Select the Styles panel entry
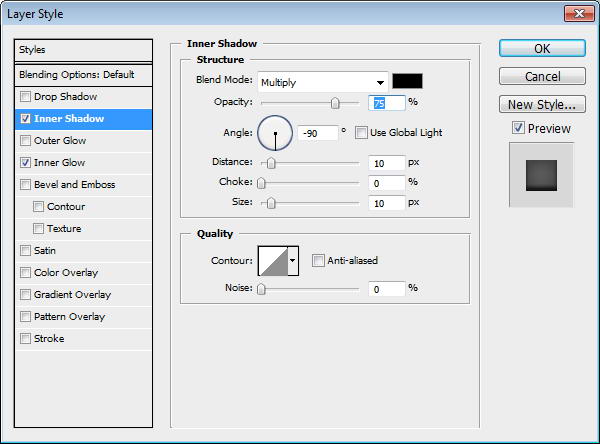The image size is (600, 444). (x=83, y=50)
